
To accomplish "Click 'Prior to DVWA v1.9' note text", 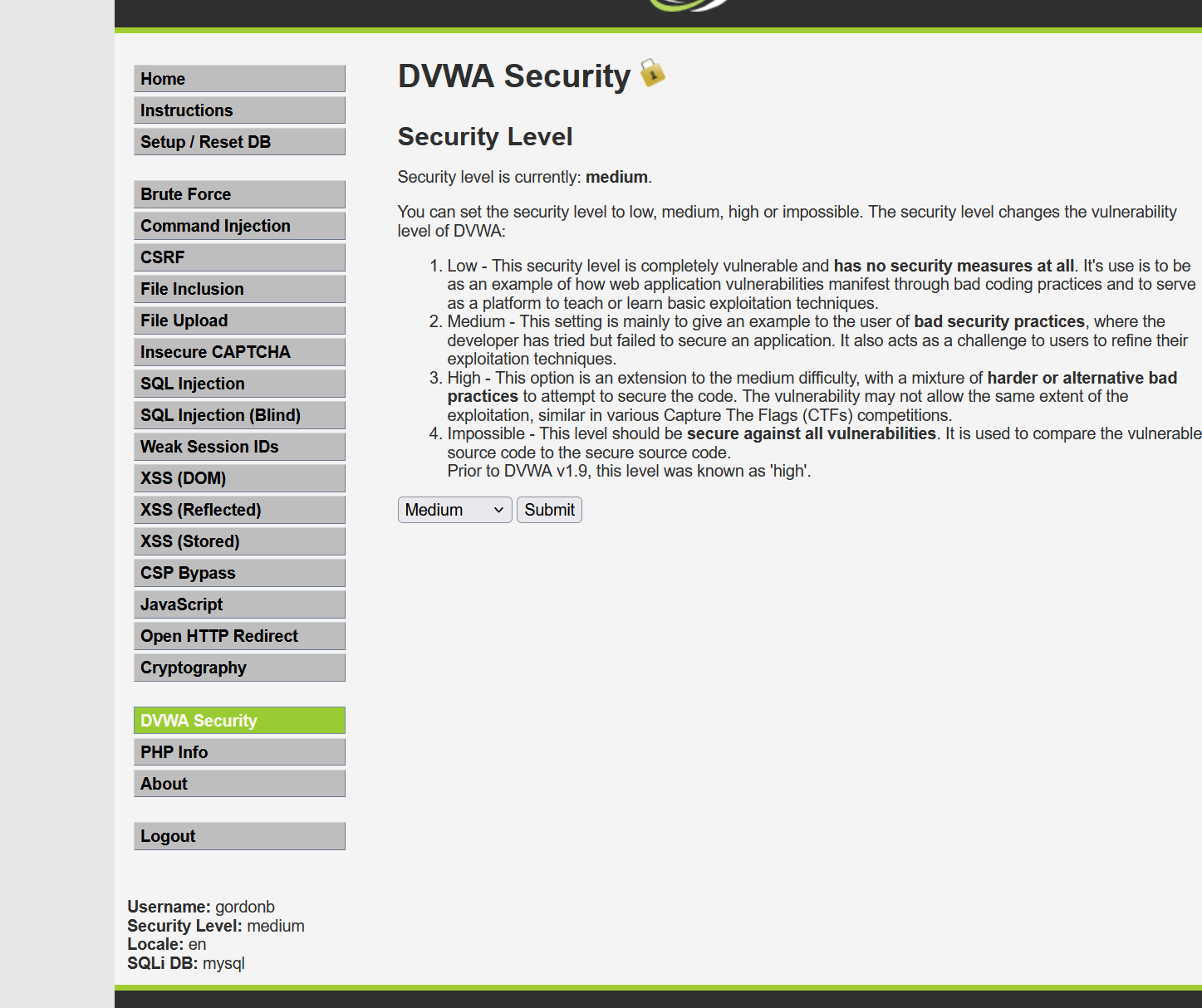I will pyautogui.click(x=629, y=471).
